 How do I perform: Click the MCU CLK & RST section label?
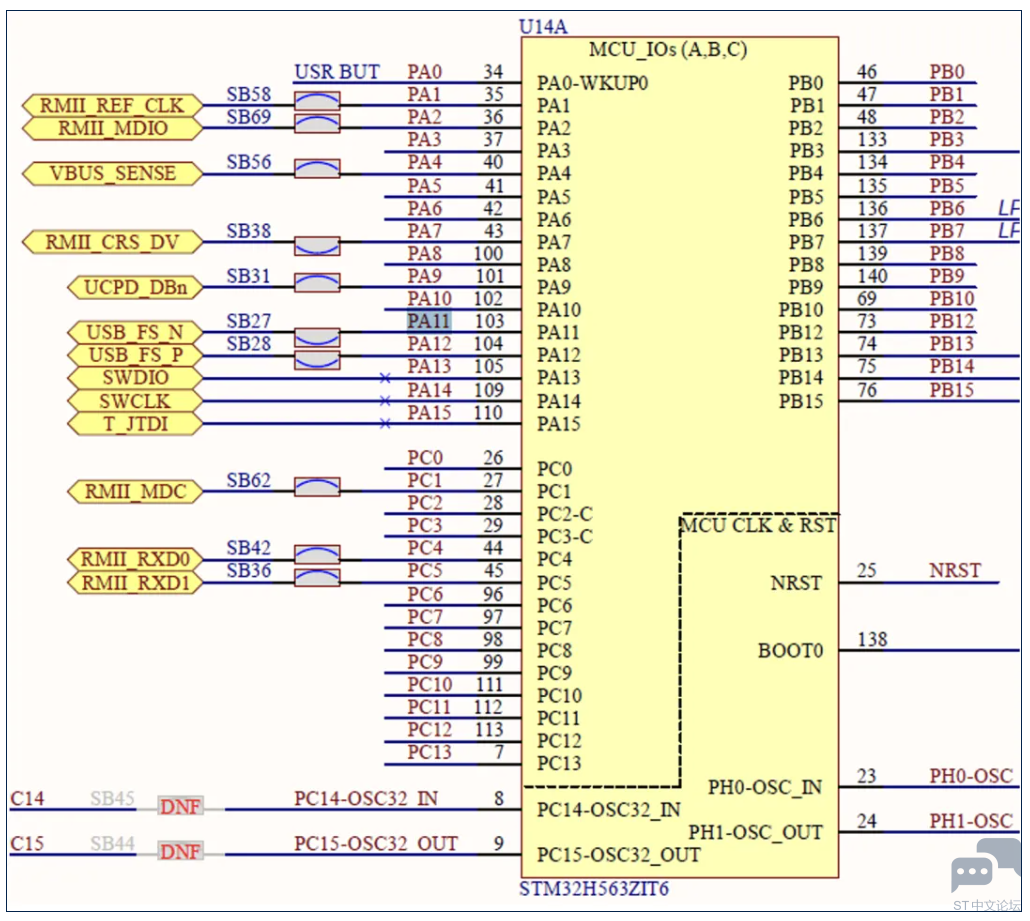[759, 525]
